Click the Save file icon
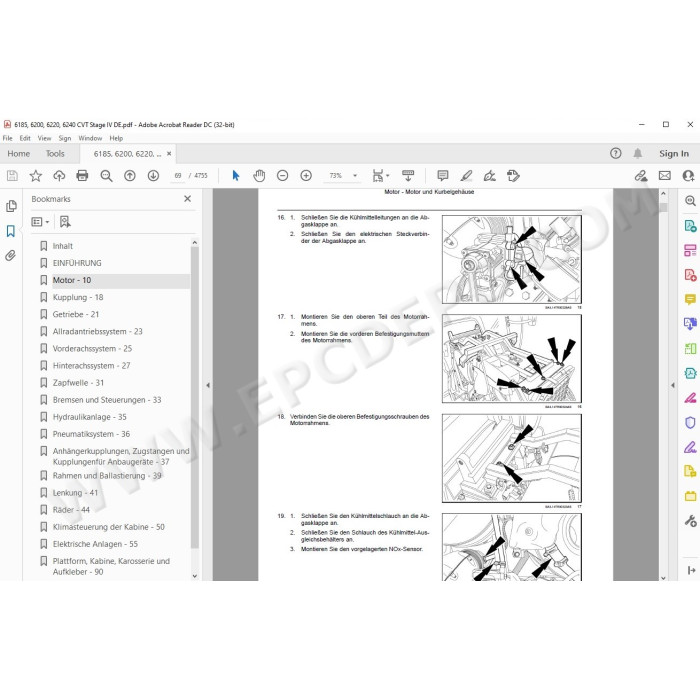 pyautogui.click(x=12, y=176)
